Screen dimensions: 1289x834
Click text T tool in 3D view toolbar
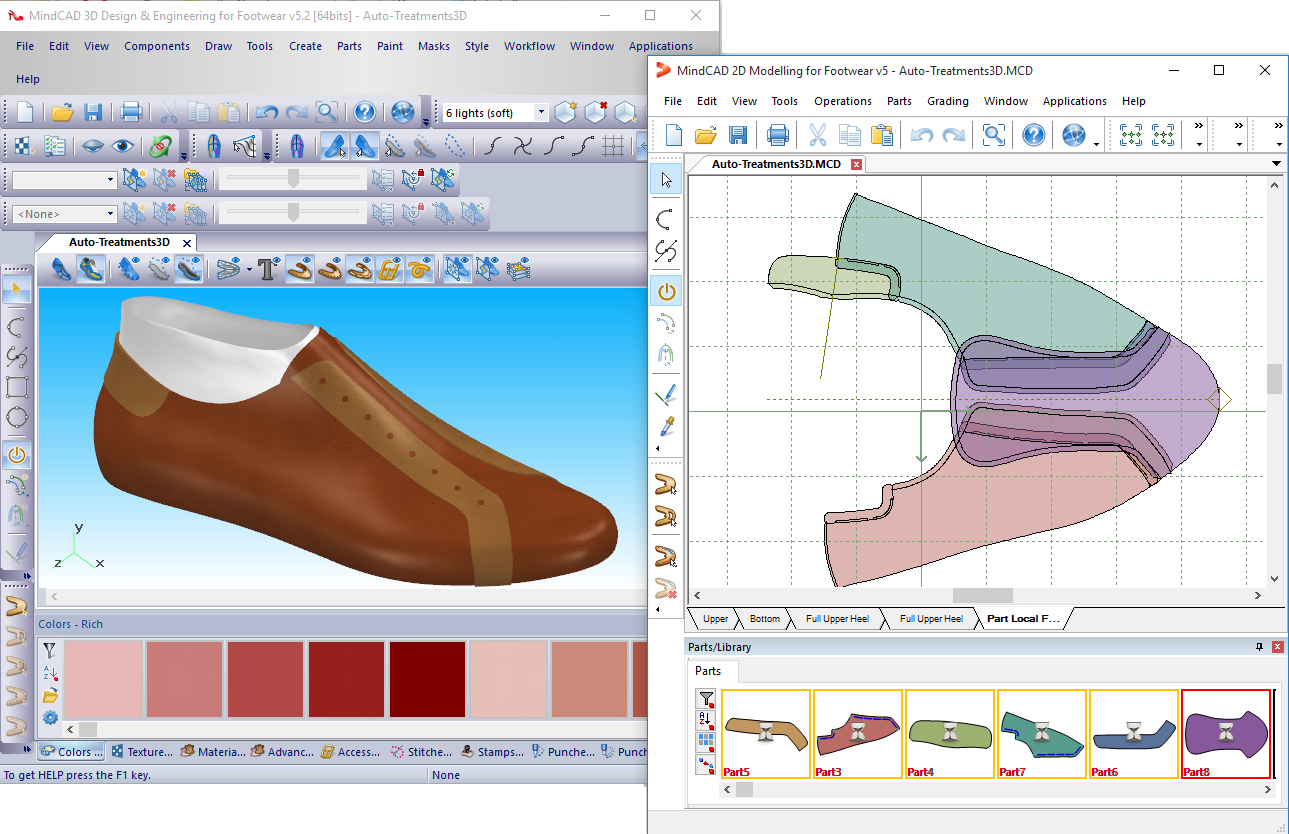[x=268, y=268]
